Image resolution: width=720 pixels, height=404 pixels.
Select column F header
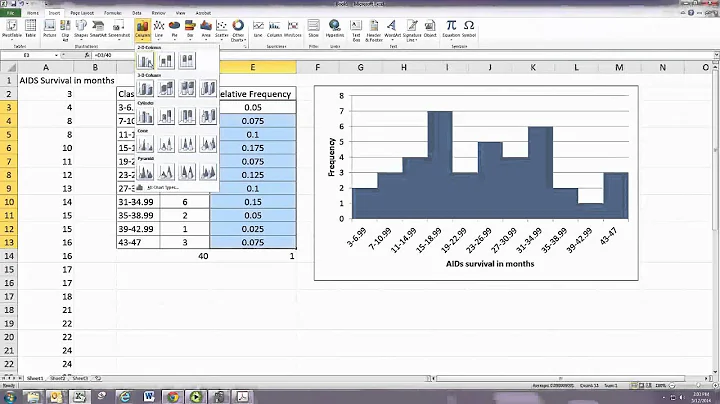coord(317,67)
